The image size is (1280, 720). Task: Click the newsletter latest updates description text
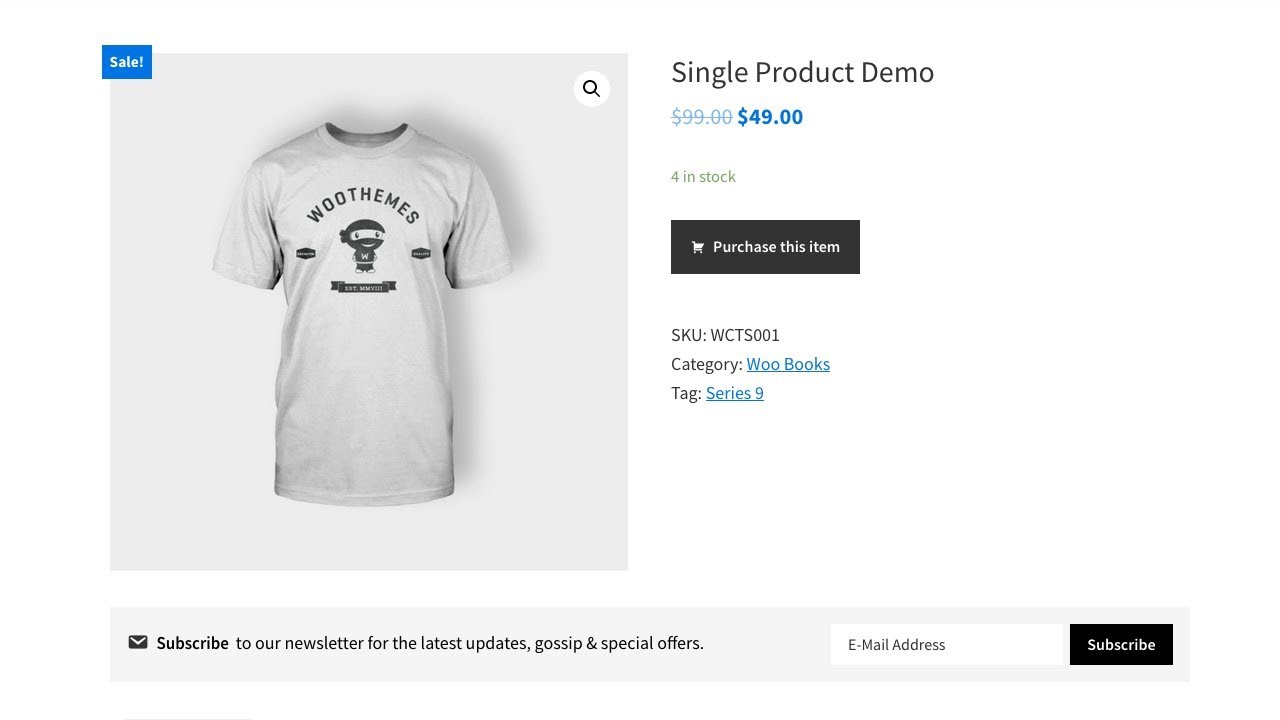pyautogui.click(x=470, y=643)
